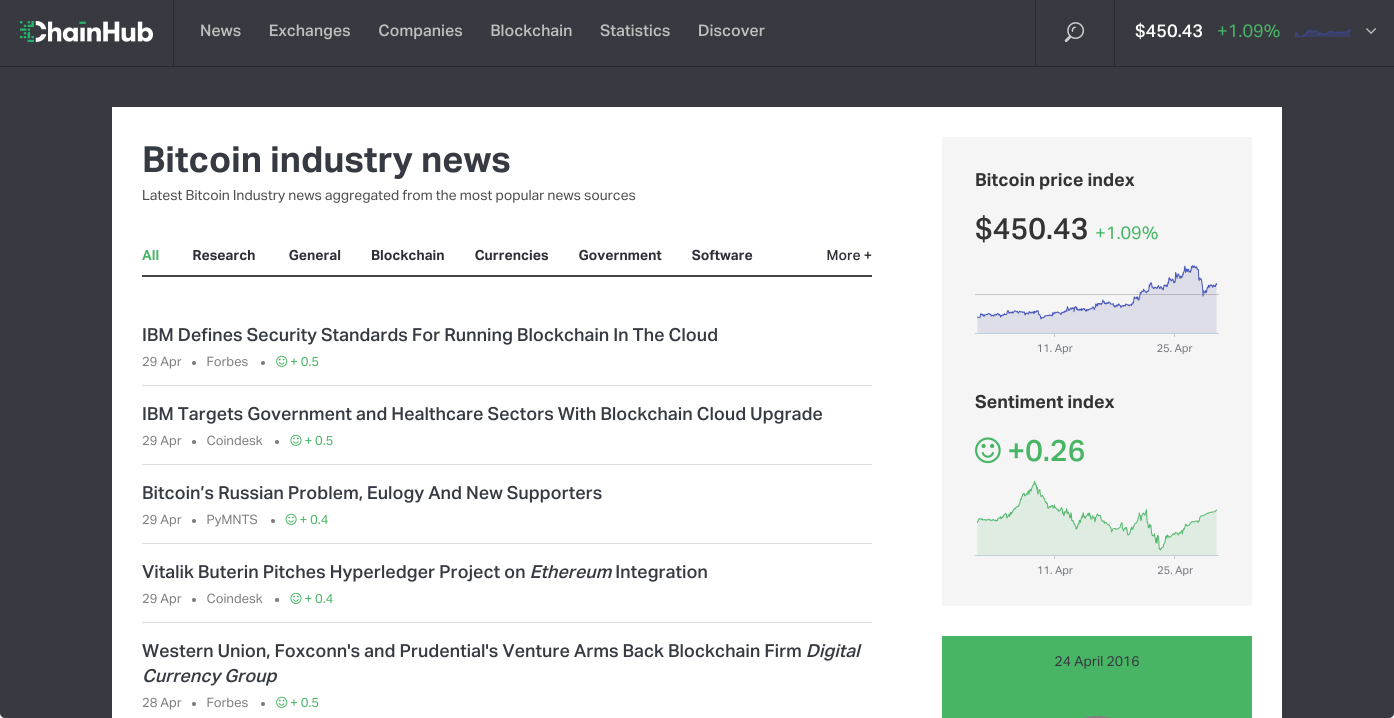This screenshot has height=718, width=1394.
Task: Open Vitalik Buterin Hyperledger article
Action: [x=425, y=572]
